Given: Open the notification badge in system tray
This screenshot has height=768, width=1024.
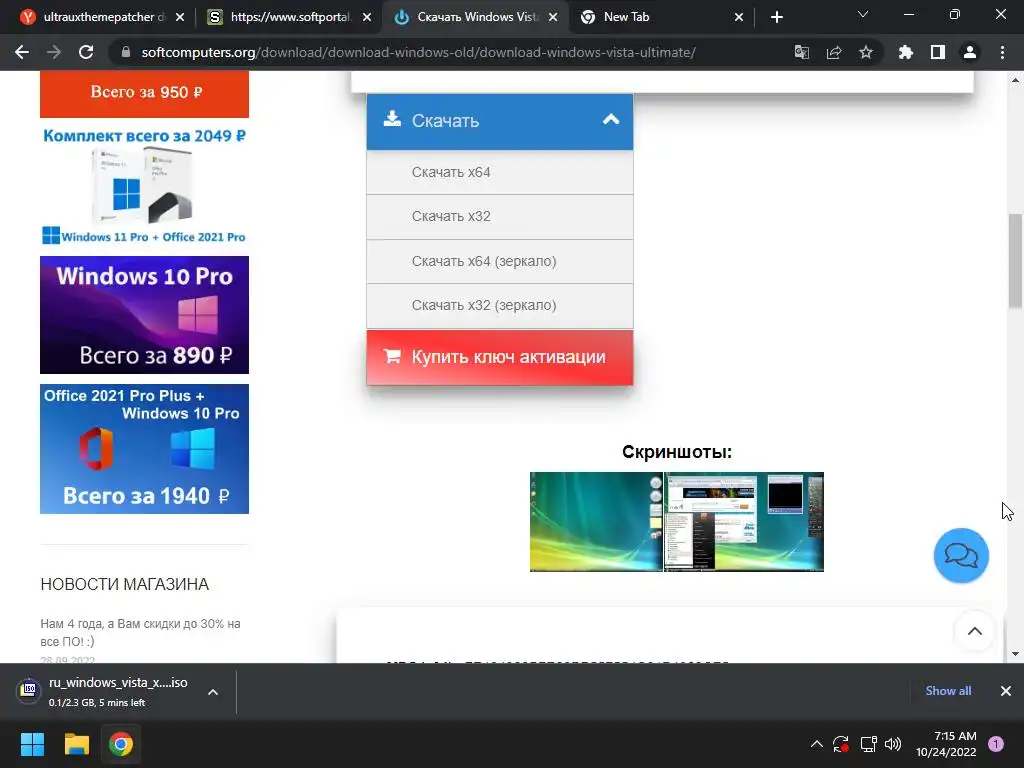Looking at the screenshot, I should pos(996,744).
